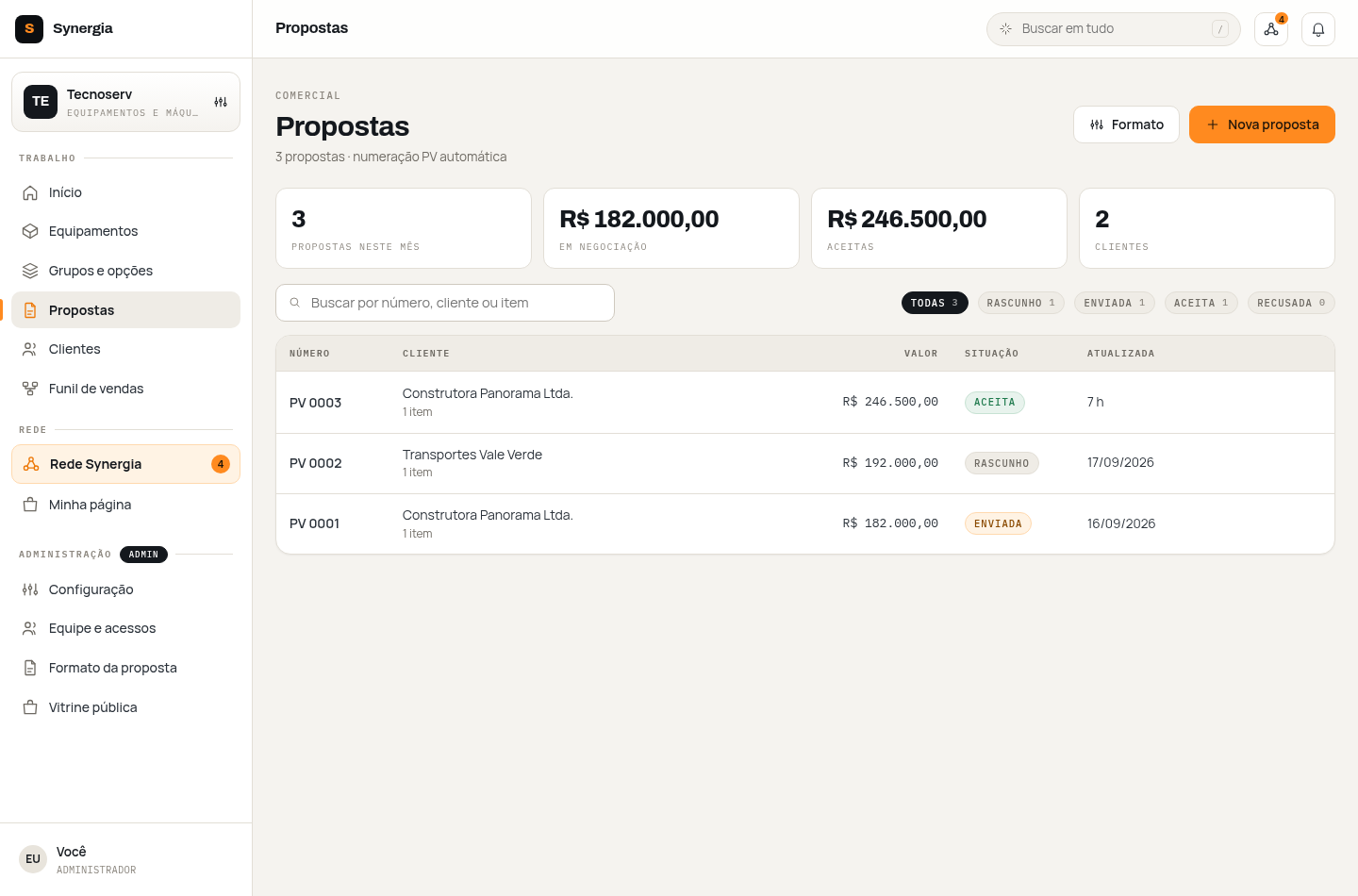Open Rede Synergia
This screenshot has width=1358, height=896.
pyautogui.click(x=125, y=464)
